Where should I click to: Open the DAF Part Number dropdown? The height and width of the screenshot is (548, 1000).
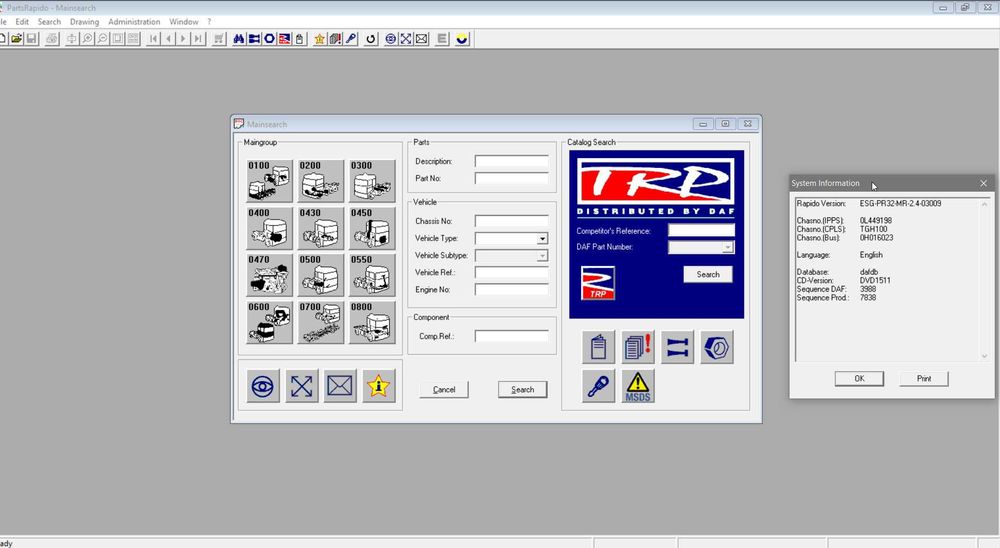pos(728,248)
